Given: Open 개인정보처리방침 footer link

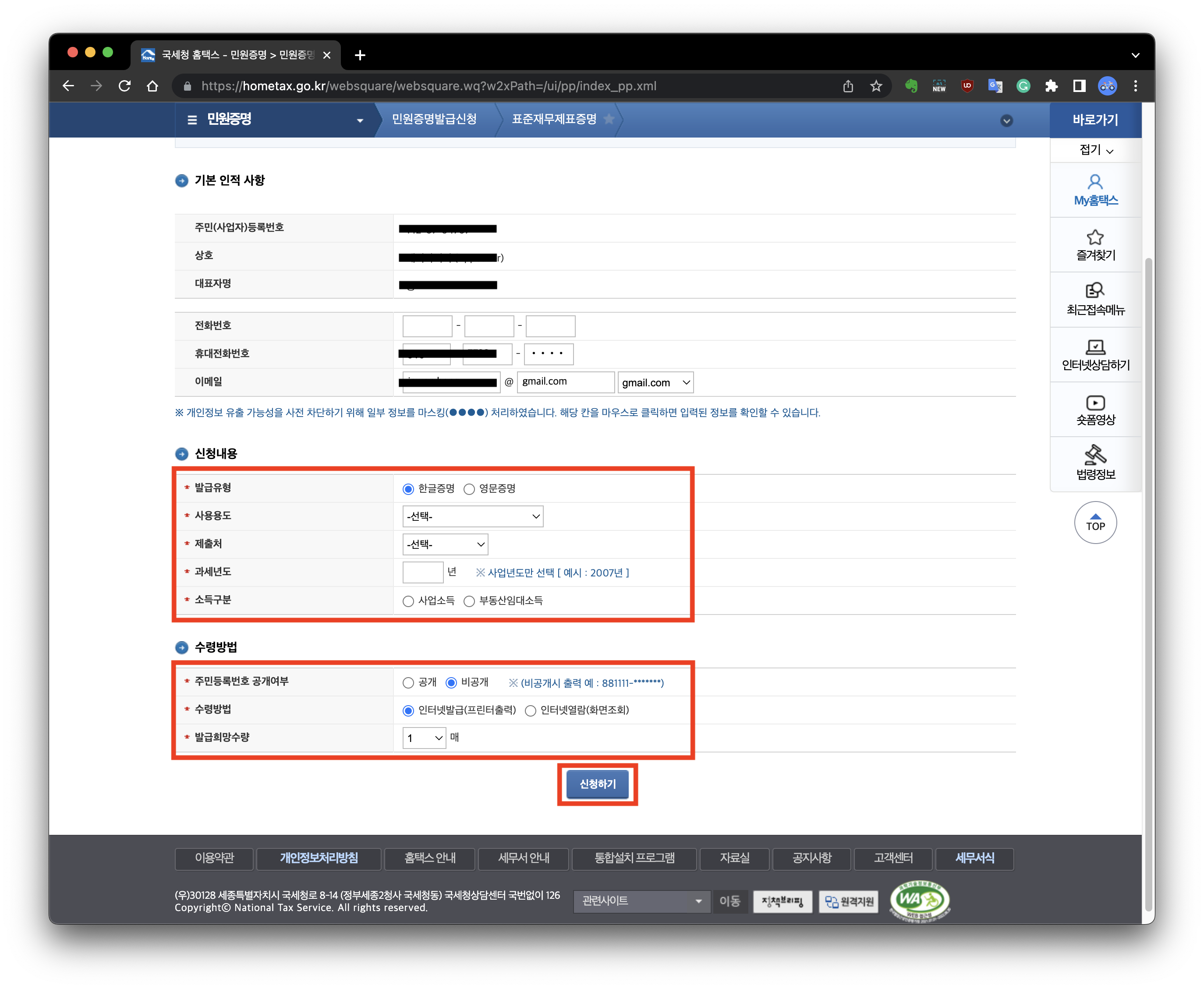Looking at the screenshot, I should pyautogui.click(x=319, y=858).
